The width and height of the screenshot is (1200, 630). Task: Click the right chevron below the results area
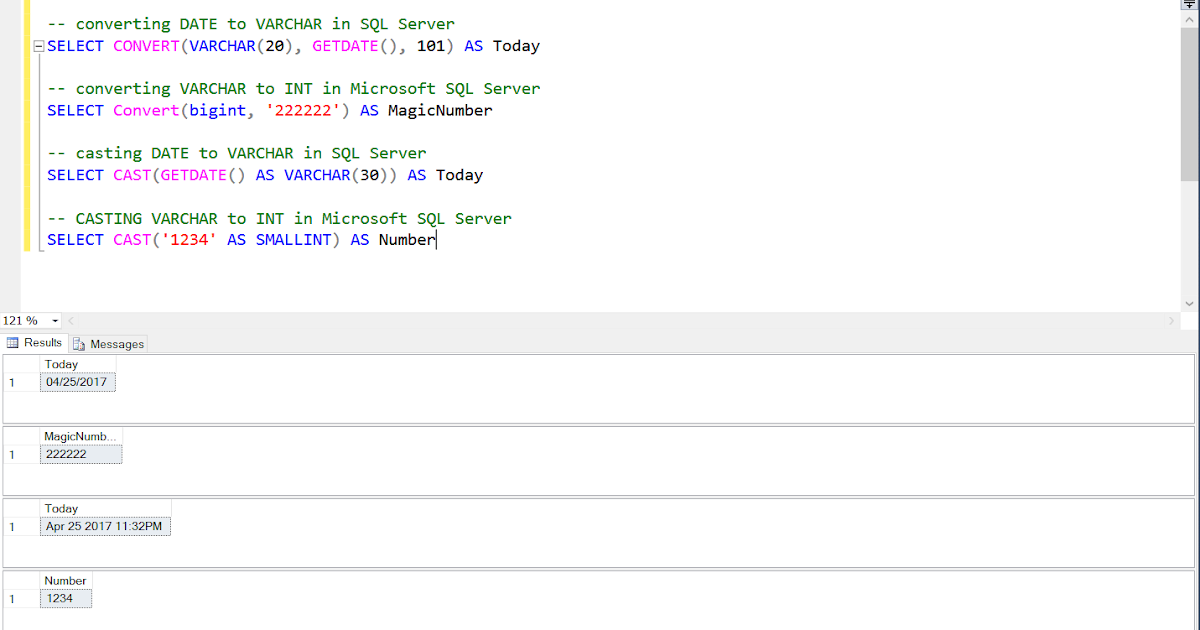tap(1172, 320)
